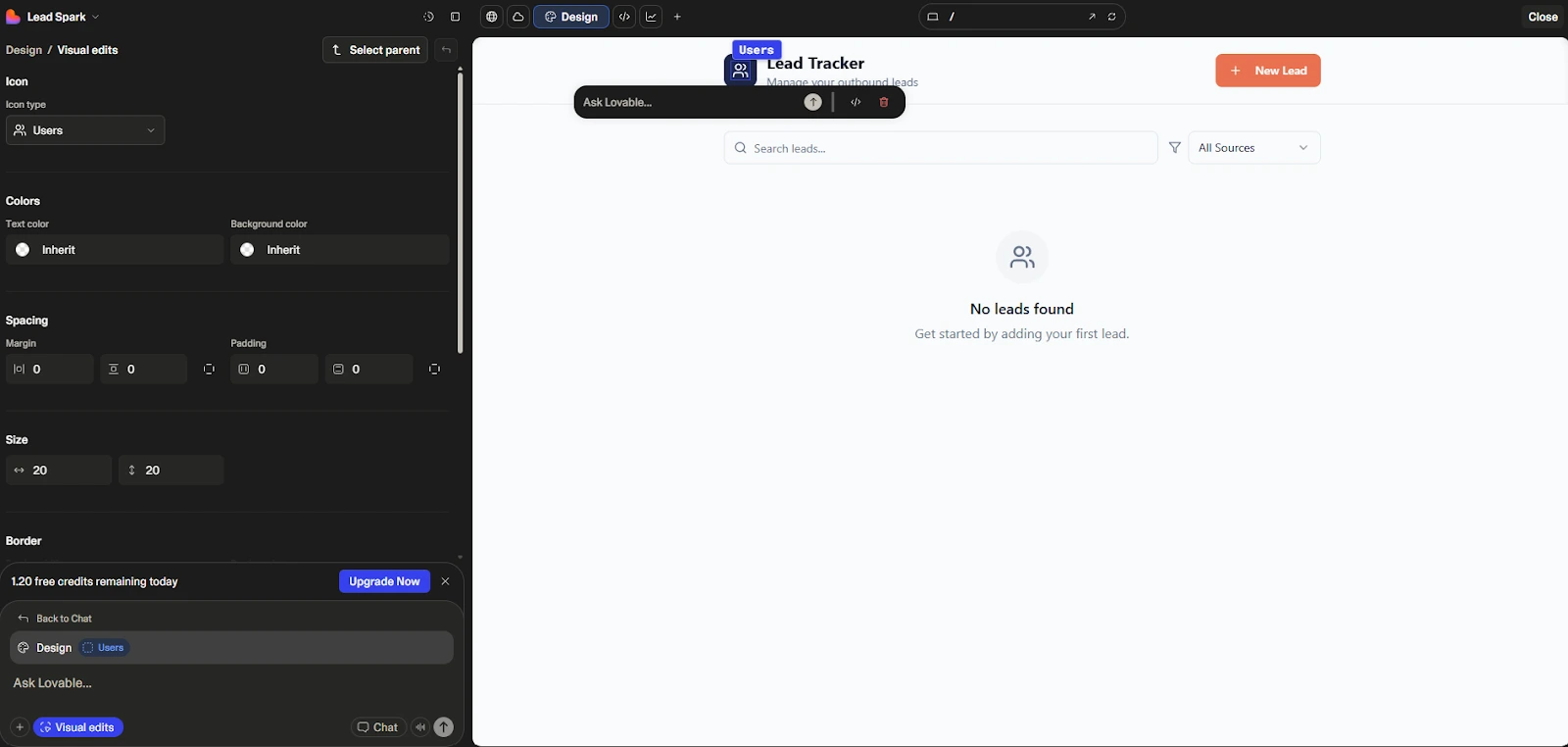Open the cloud backend icon
The width and height of the screenshot is (1568, 747).
point(518,17)
